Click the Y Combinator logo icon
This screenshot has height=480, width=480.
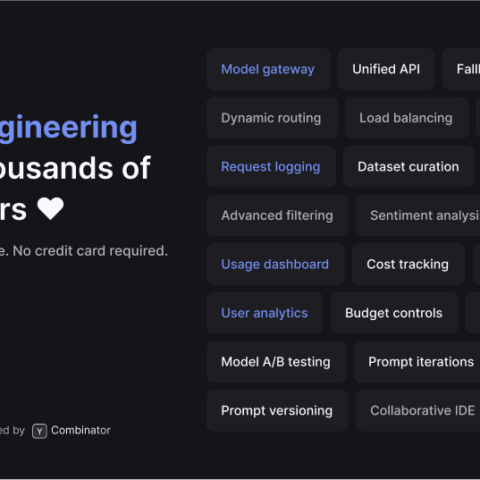(39, 431)
